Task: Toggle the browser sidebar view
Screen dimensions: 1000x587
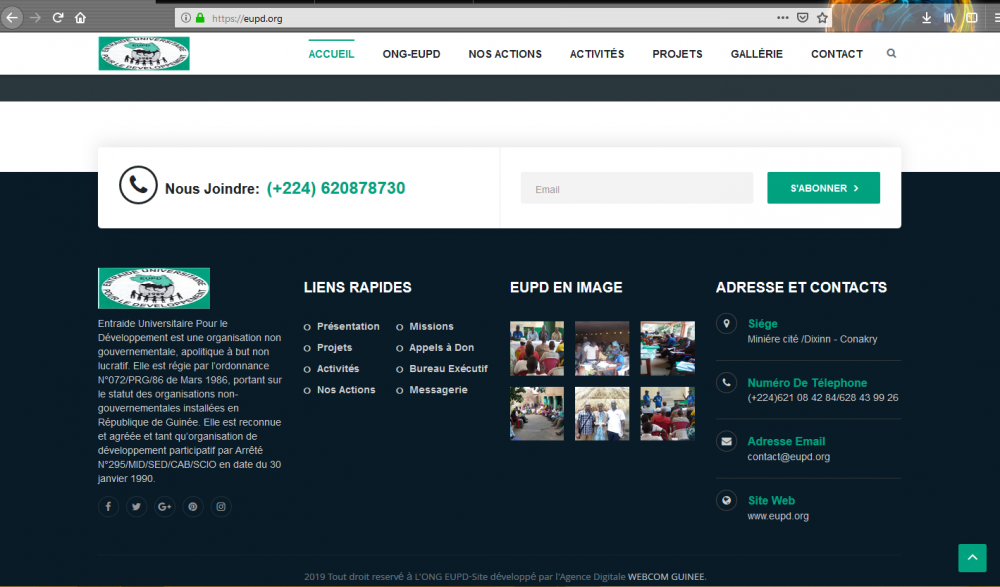Action: (x=971, y=18)
